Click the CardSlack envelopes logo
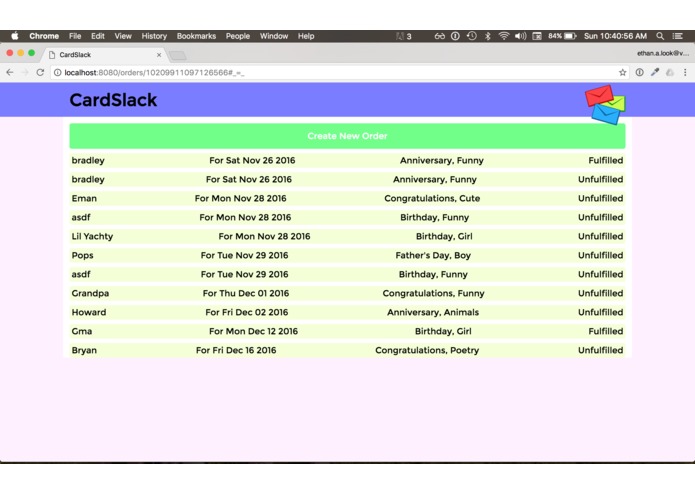 [x=605, y=105]
